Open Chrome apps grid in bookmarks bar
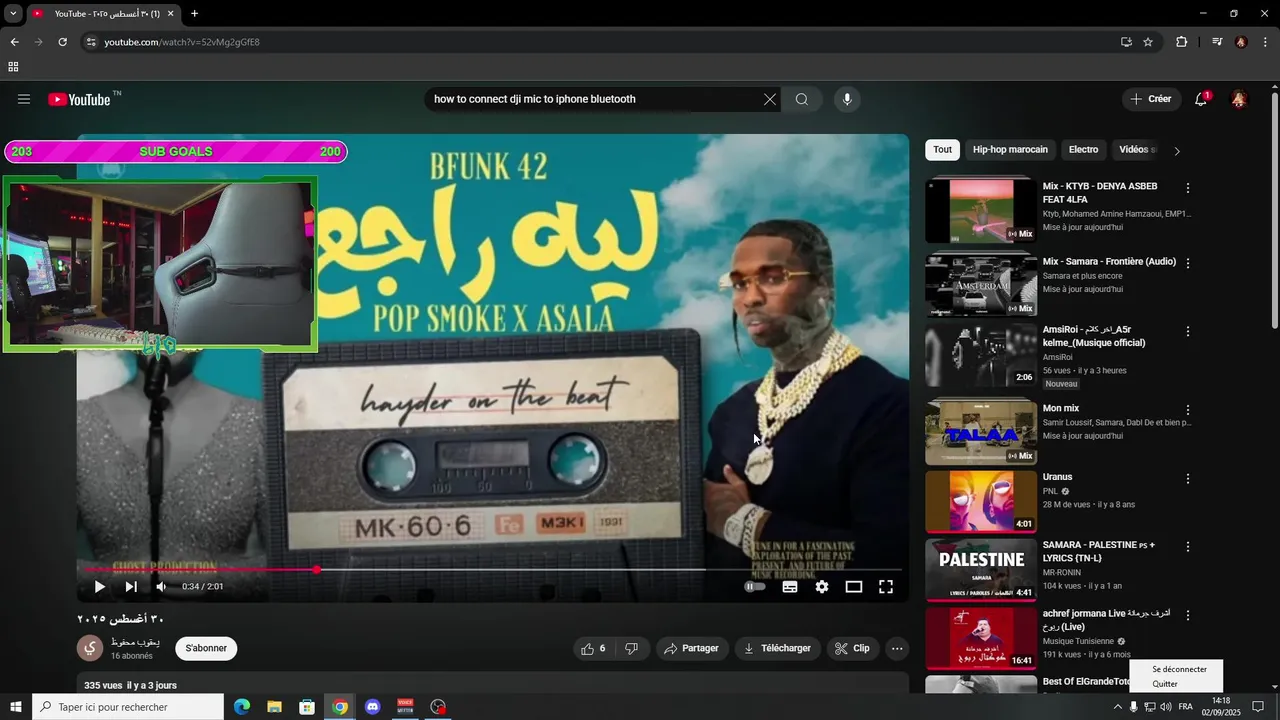The image size is (1280, 720). point(13,67)
